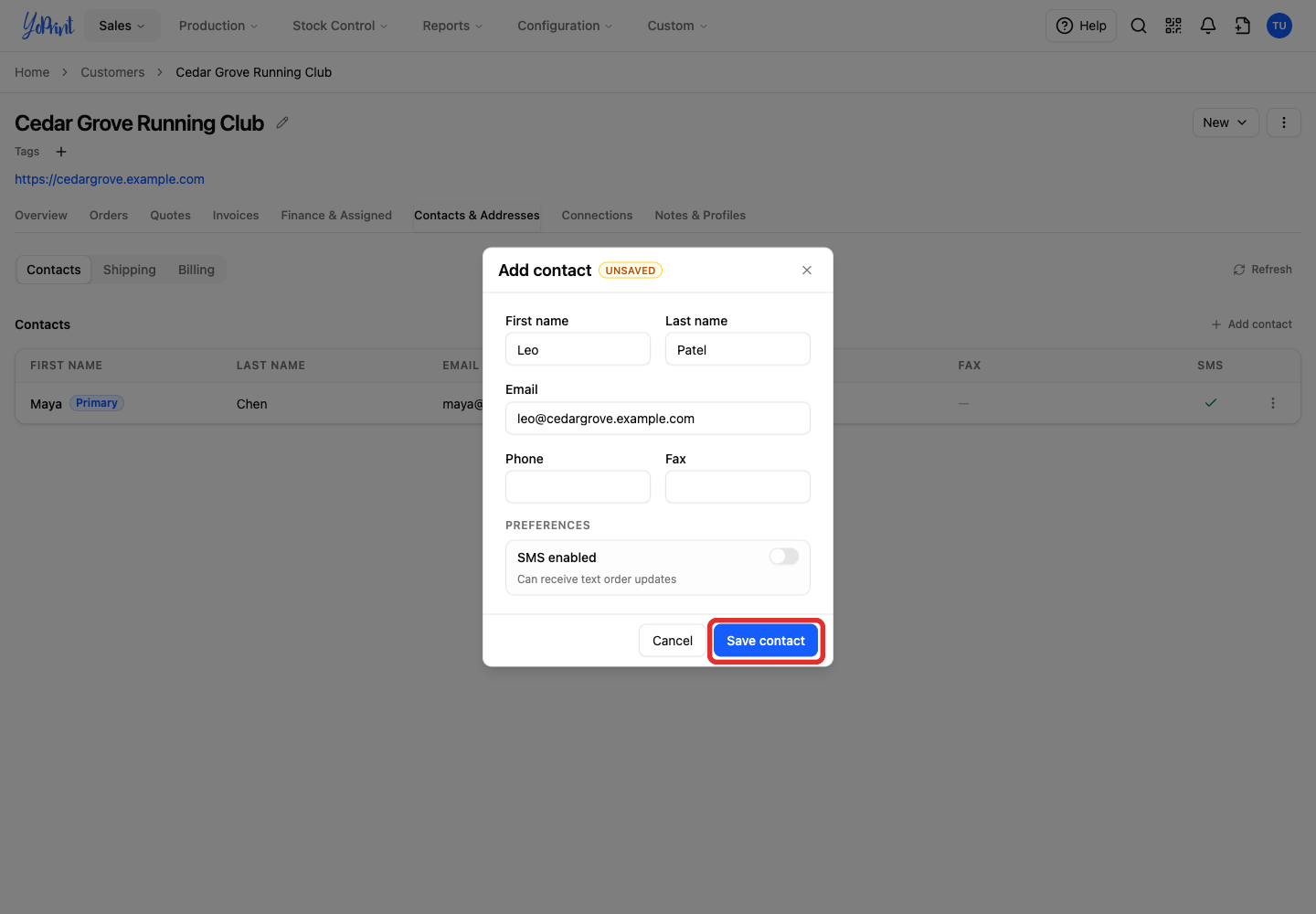1316x914 pixels.
Task: Open the Finance & Assigned tab
Action: [x=336, y=216]
